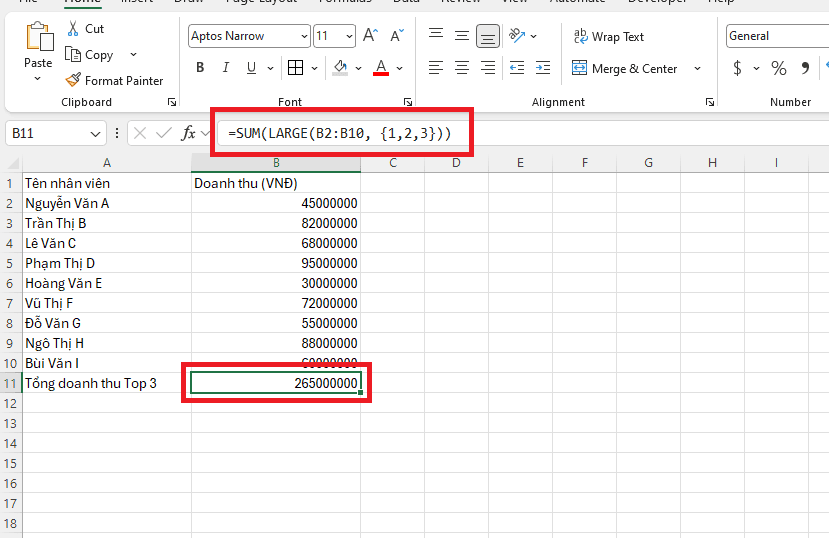
Task: Expand the Copy dropdown arrow
Action: coord(133,54)
